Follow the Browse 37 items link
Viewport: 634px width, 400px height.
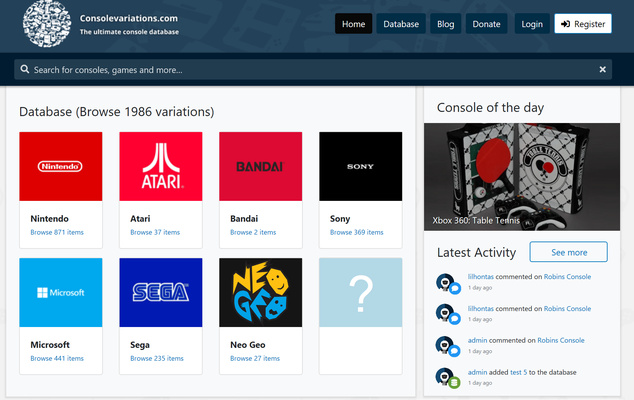tap(155, 232)
